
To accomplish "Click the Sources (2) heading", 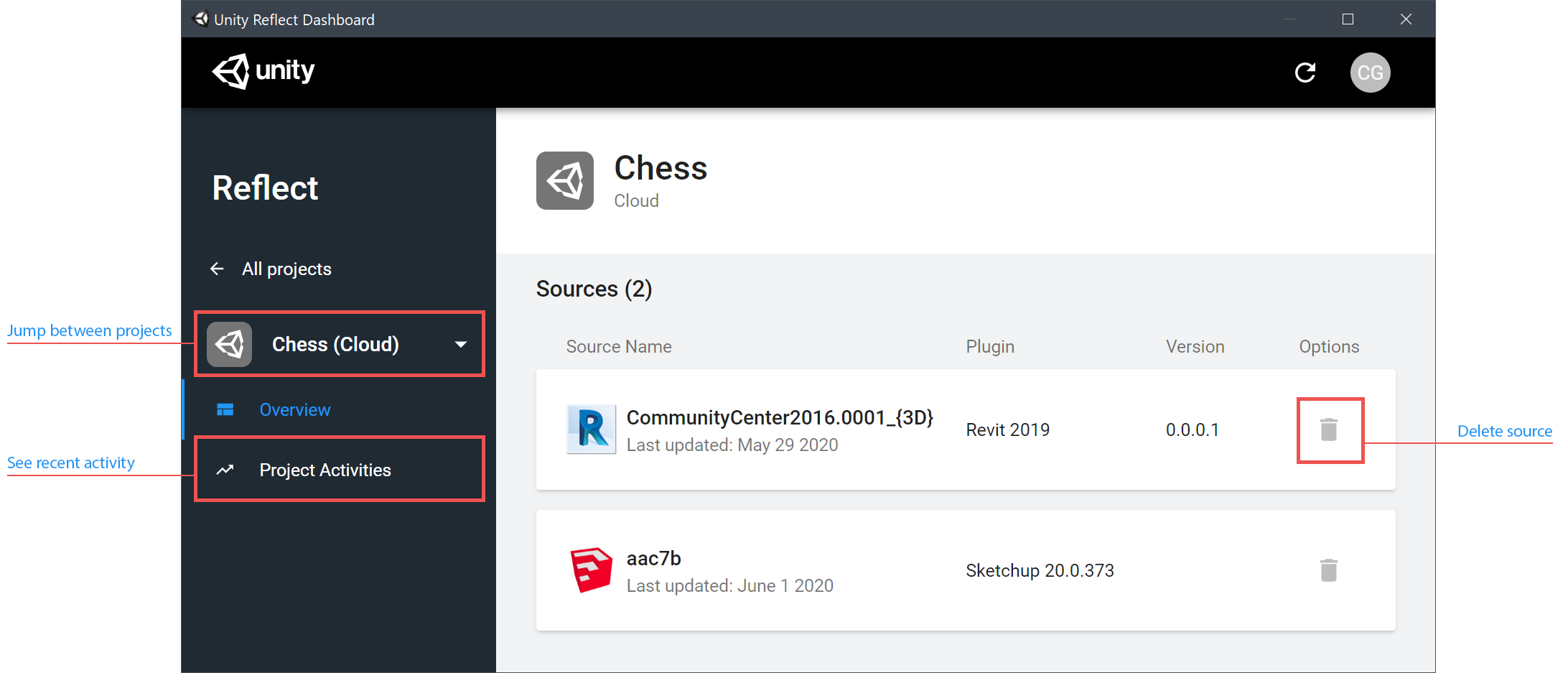I will click(x=594, y=289).
